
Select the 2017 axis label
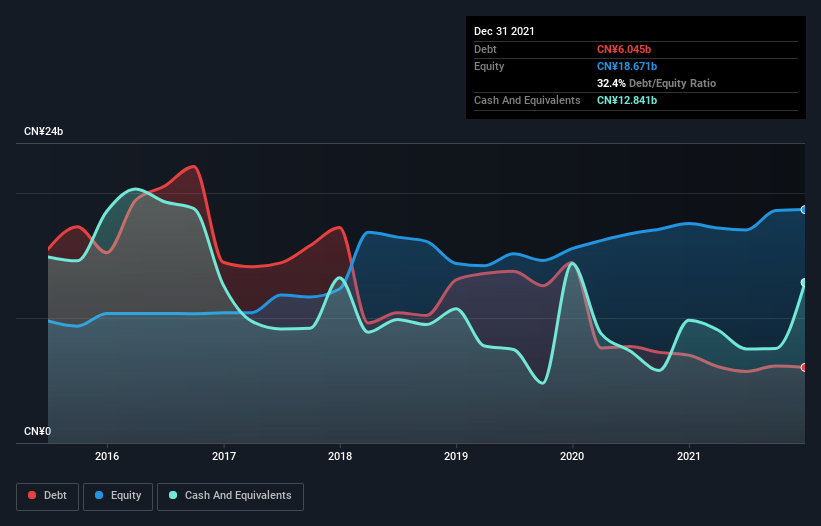point(224,456)
